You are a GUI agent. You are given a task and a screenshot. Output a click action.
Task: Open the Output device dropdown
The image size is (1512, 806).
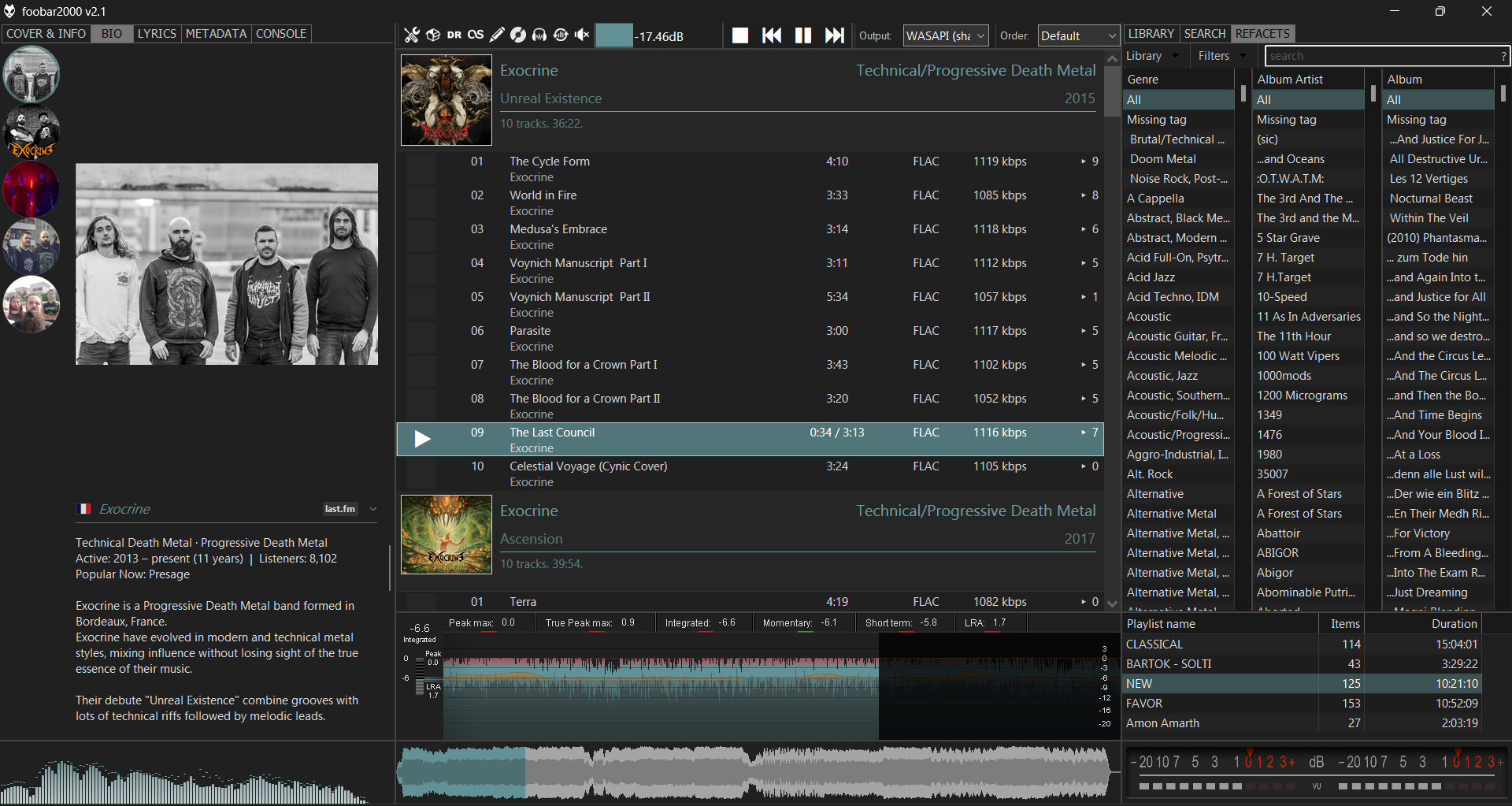tap(945, 35)
